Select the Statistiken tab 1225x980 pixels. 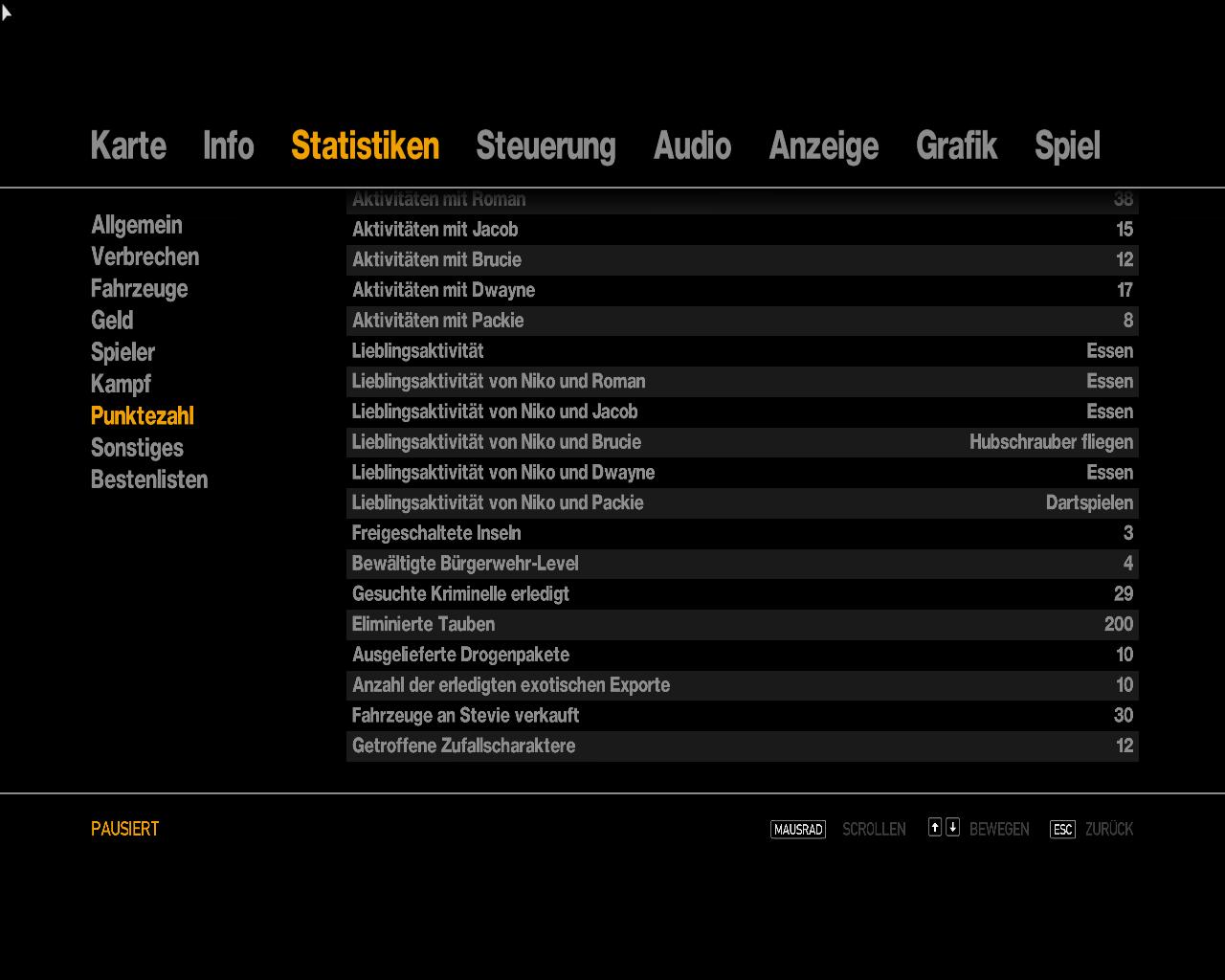365,146
